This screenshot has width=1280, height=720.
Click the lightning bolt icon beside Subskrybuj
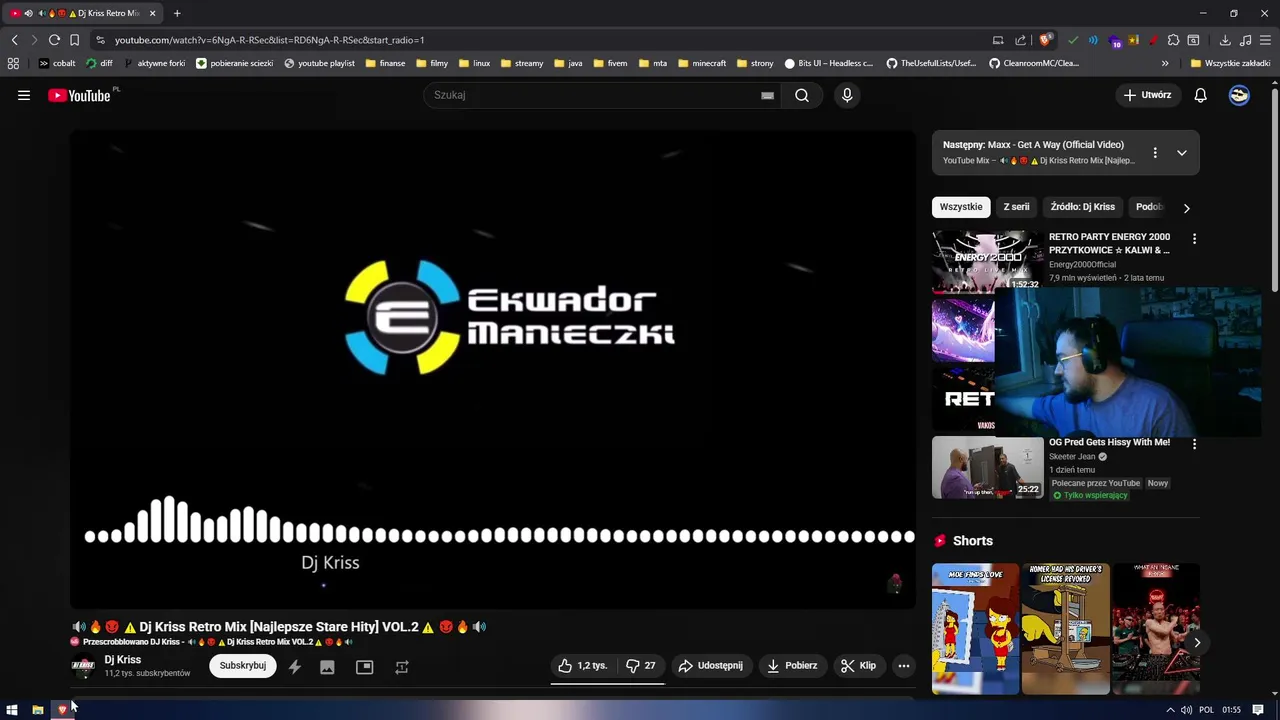click(x=295, y=667)
